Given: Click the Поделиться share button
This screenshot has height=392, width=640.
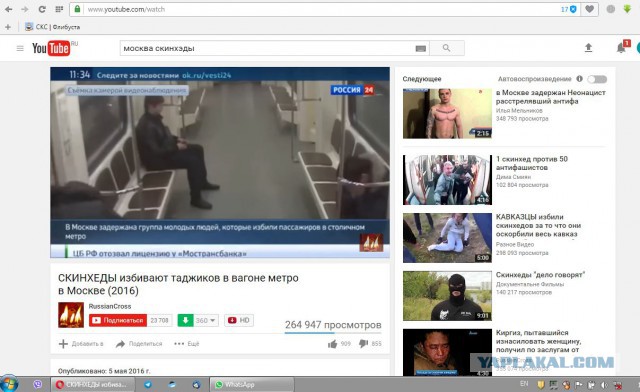Looking at the screenshot, I should [139, 344].
